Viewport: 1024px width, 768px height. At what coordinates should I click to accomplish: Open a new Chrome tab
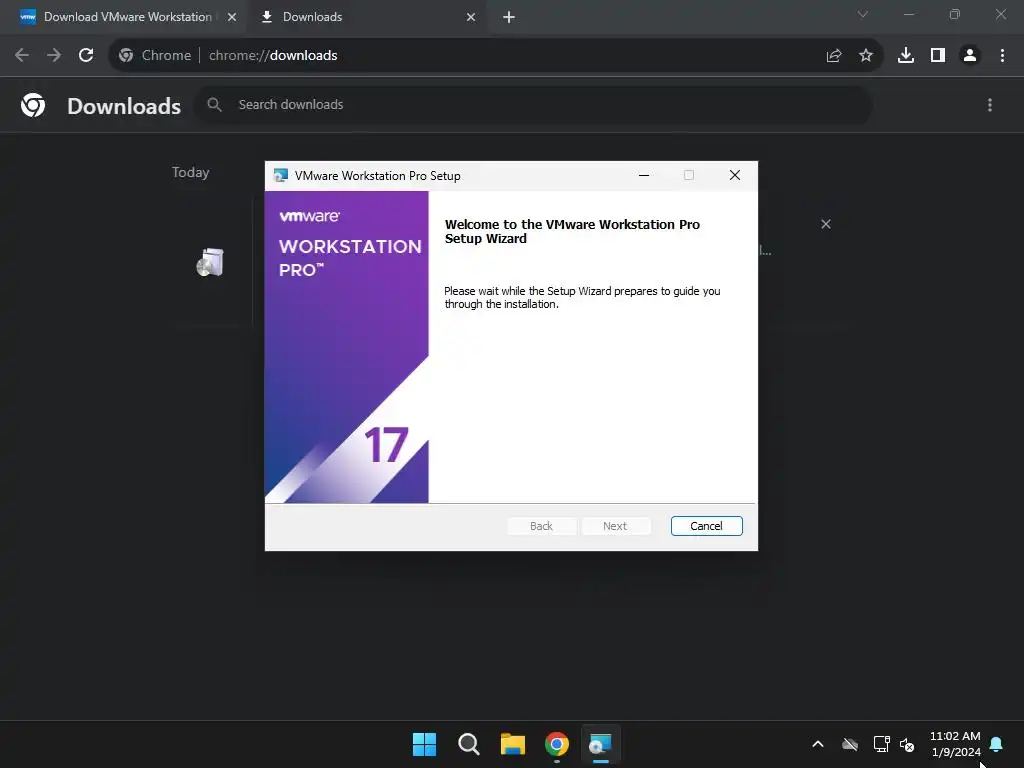click(509, 17)
